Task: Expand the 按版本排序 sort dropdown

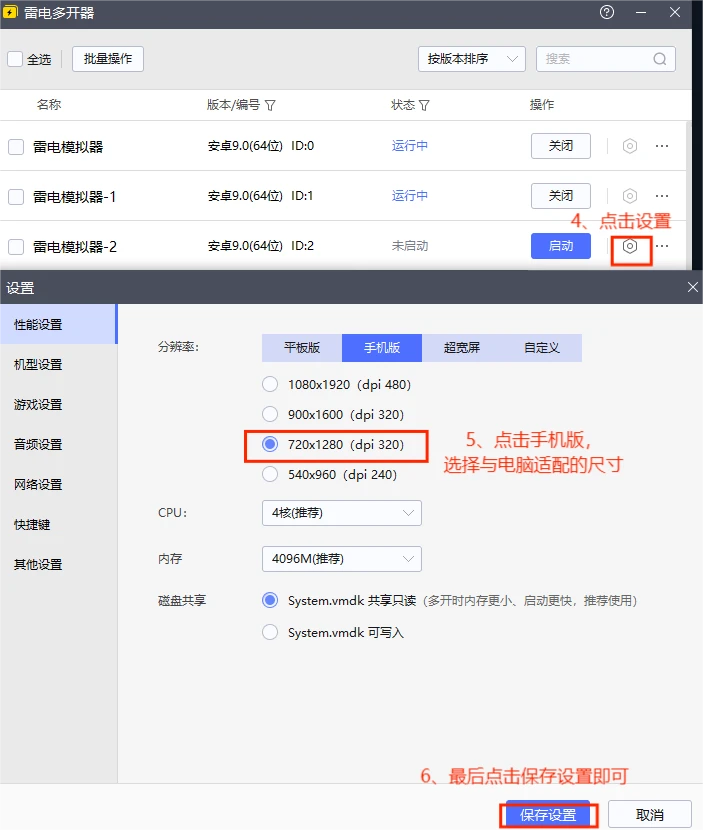Action: pos(471,59)
